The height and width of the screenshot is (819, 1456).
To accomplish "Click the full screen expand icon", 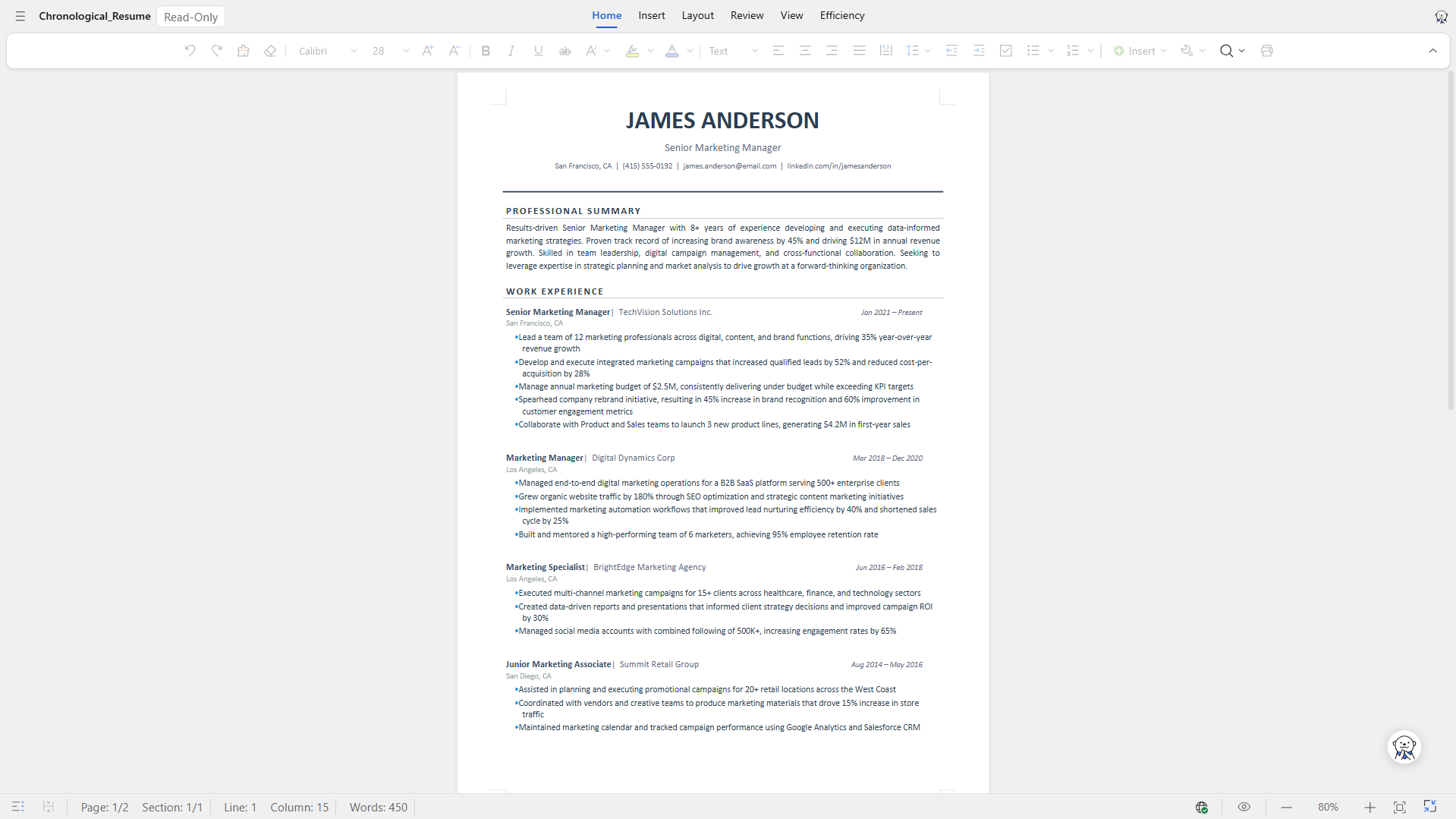I will tap(1430, 807).
